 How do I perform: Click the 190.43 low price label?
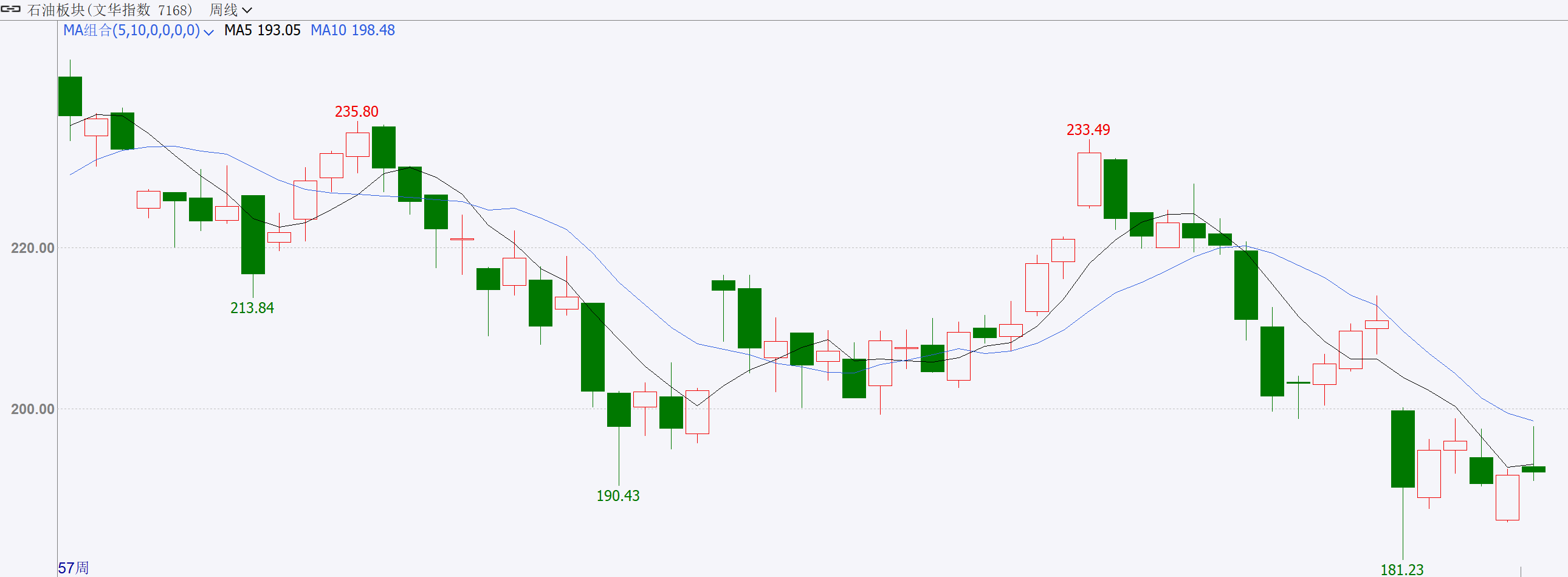tap(618, 496)
